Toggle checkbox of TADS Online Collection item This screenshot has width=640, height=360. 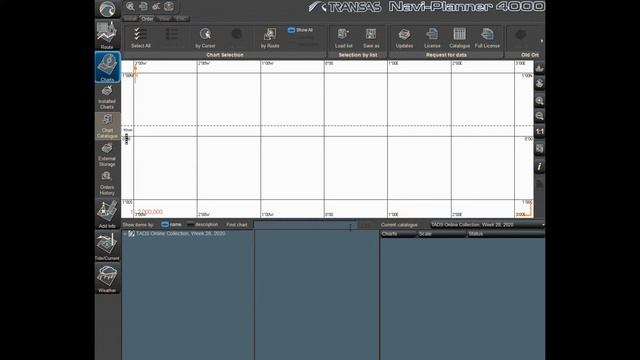(x=131, y=233)
